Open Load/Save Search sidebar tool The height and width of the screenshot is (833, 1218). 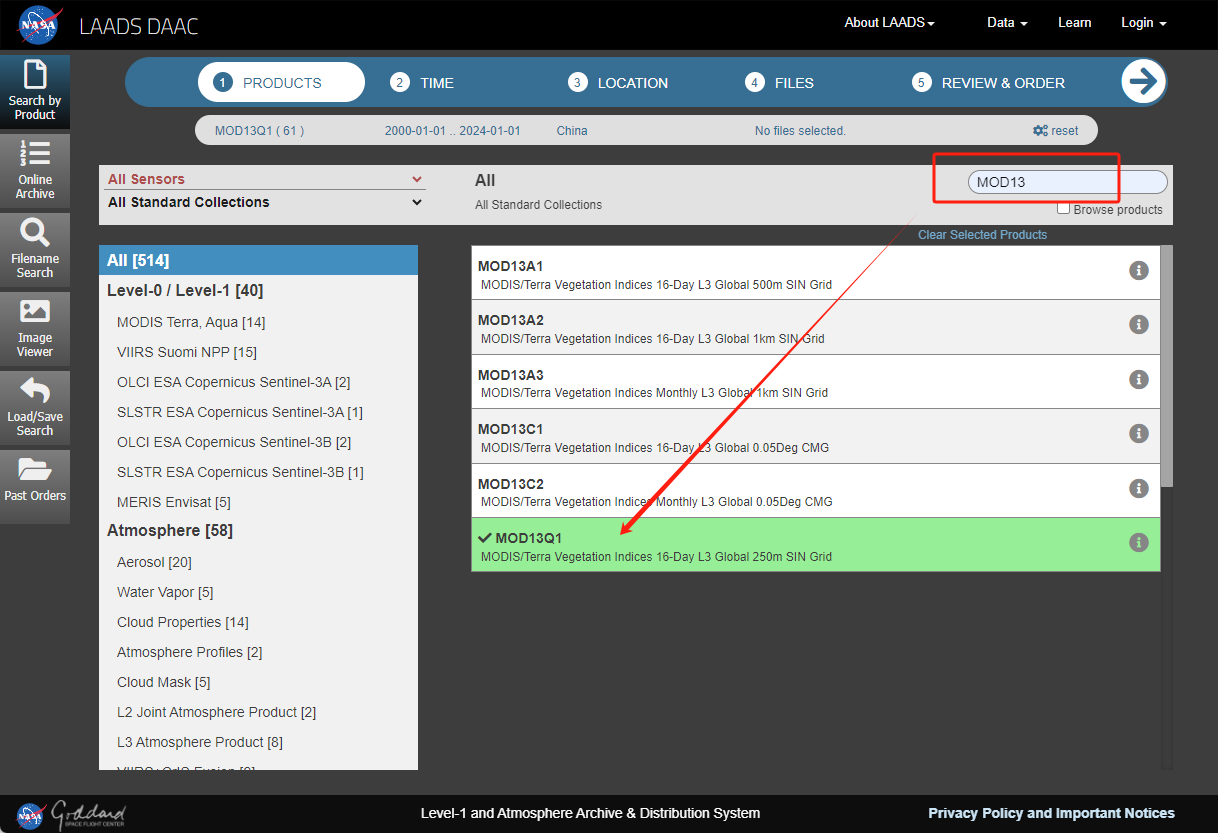coord(35,408)
